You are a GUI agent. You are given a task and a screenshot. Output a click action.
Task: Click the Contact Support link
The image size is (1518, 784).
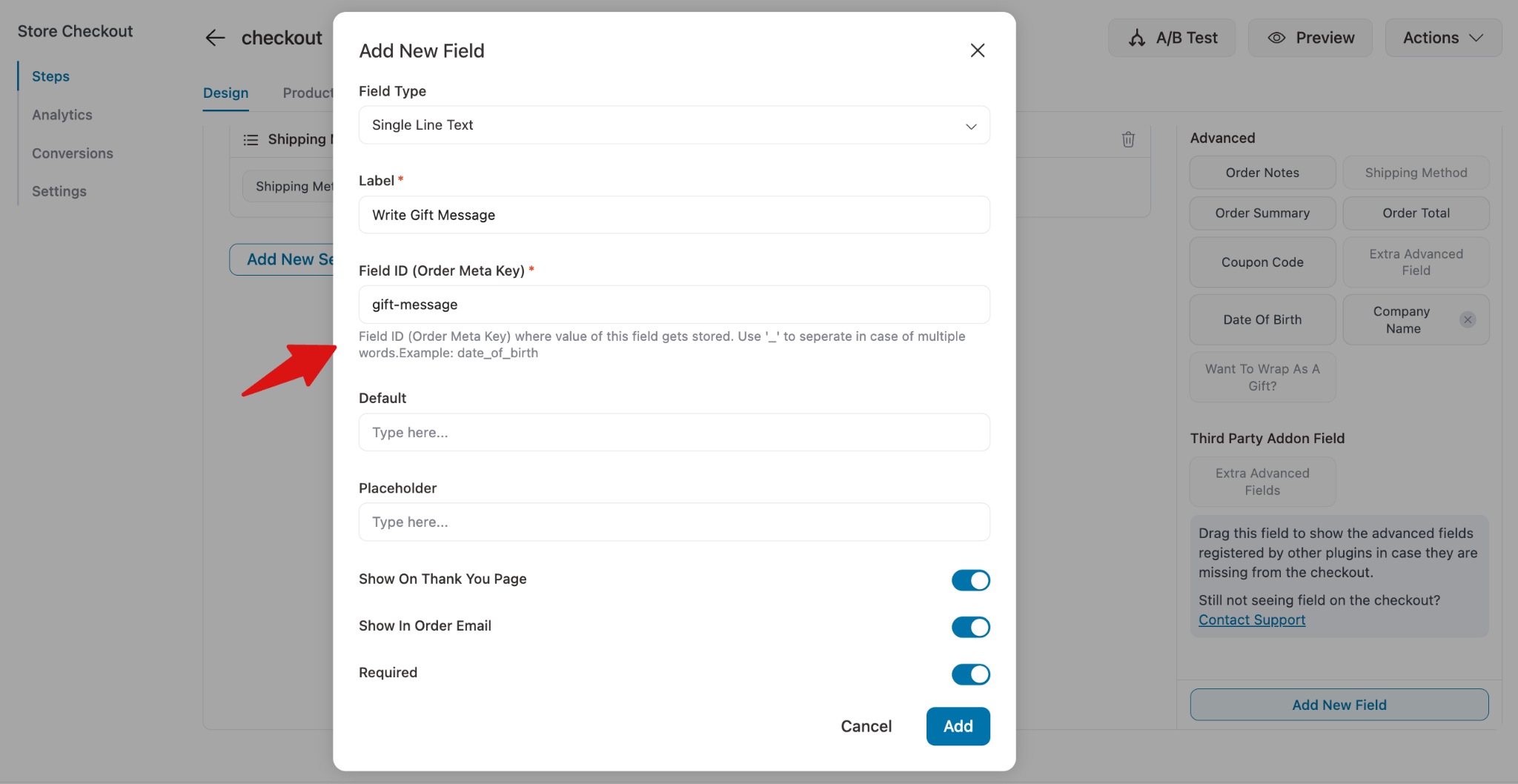point(1251,620)
